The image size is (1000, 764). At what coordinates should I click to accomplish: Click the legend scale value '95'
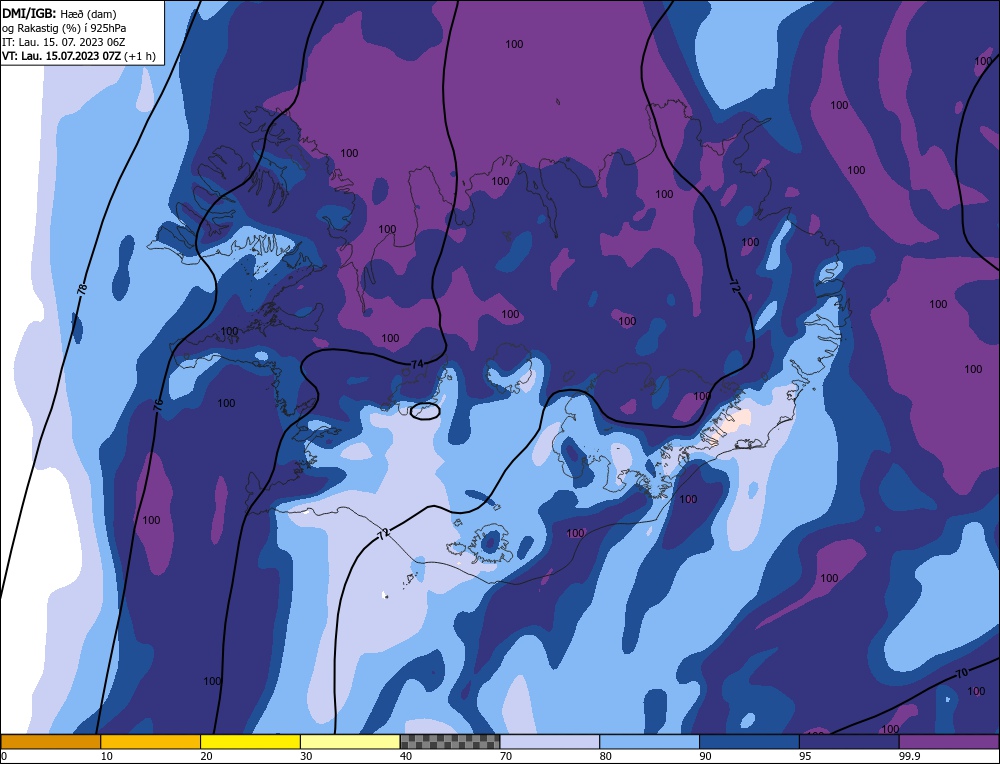coord(805,756)
